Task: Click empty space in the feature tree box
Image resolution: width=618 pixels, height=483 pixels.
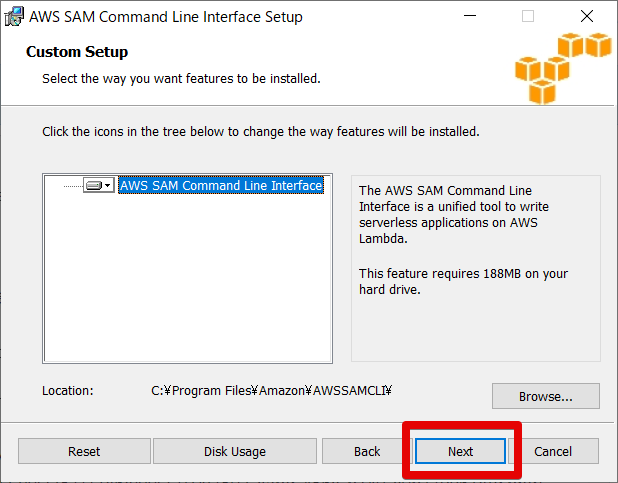Action: click(x=187, y=290)
